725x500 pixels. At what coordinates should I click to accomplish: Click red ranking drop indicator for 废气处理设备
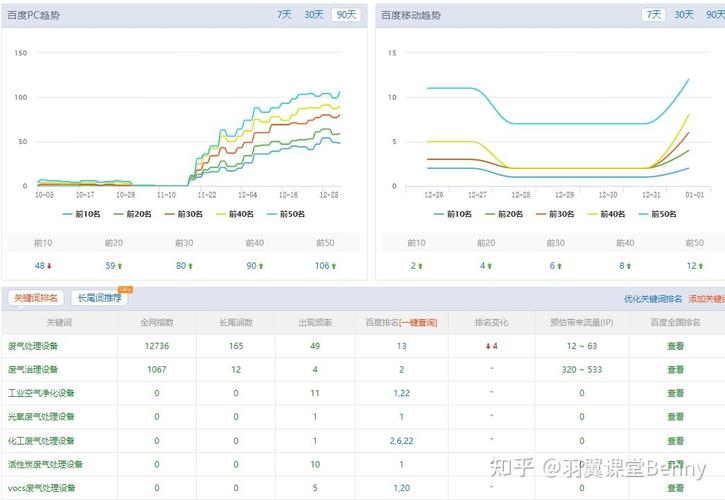click(x=490, y=346)
